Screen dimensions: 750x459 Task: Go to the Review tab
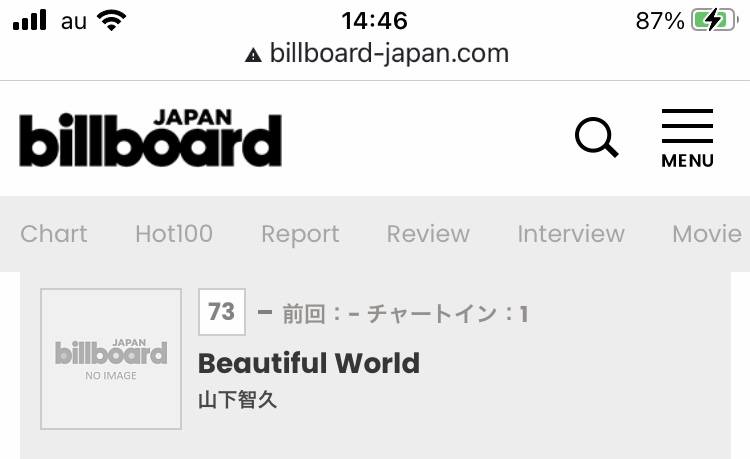point(428,234)
